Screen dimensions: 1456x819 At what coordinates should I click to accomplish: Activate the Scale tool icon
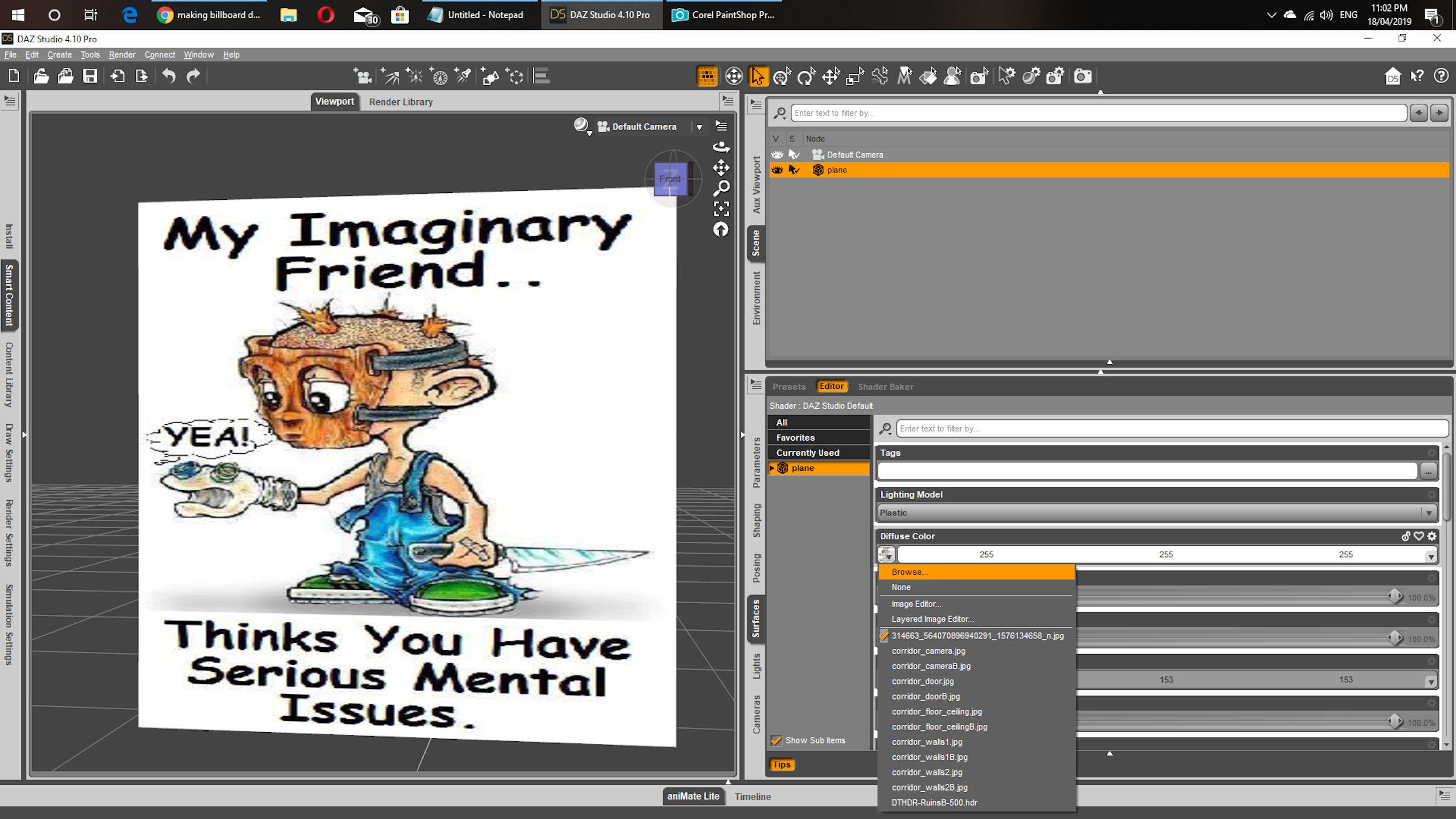[855, 76]
